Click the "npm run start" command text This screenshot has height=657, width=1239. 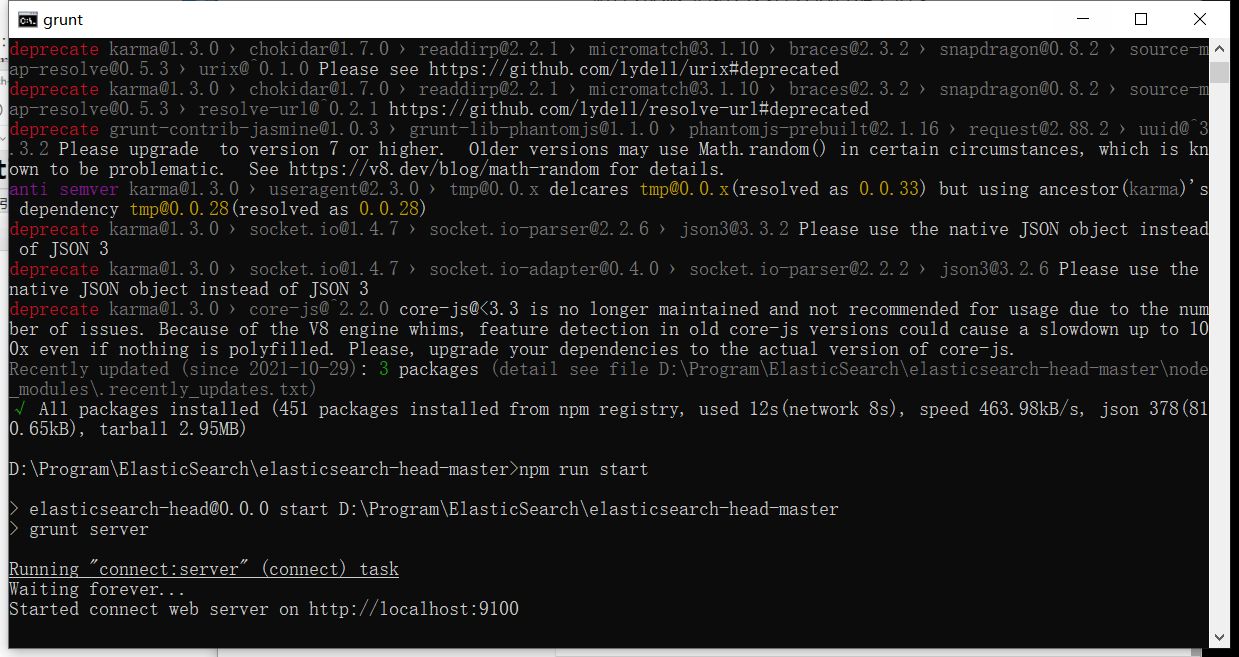[x=583, y=469]
